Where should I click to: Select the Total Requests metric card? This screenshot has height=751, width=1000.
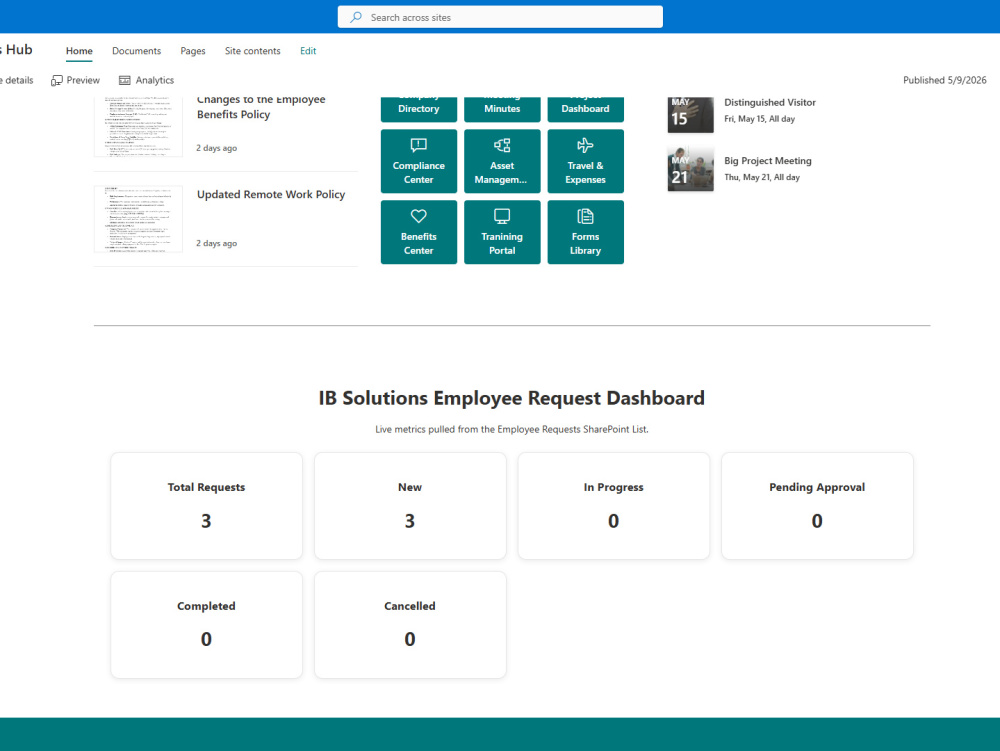tap(207, 506)
